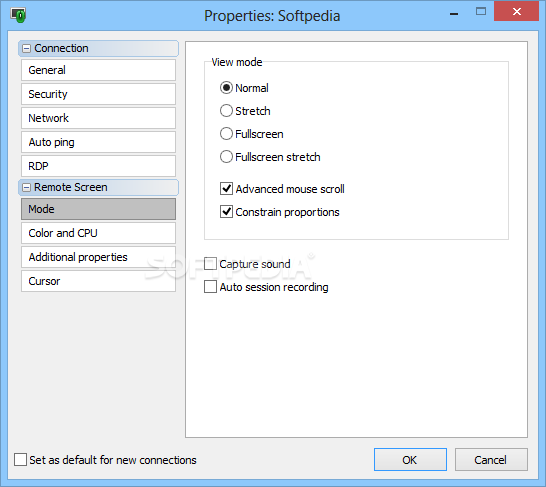Pick Fullscreen stretch view mode
Image resolution: width=546 pixels, height=487 pixels.
click(226, 157)
